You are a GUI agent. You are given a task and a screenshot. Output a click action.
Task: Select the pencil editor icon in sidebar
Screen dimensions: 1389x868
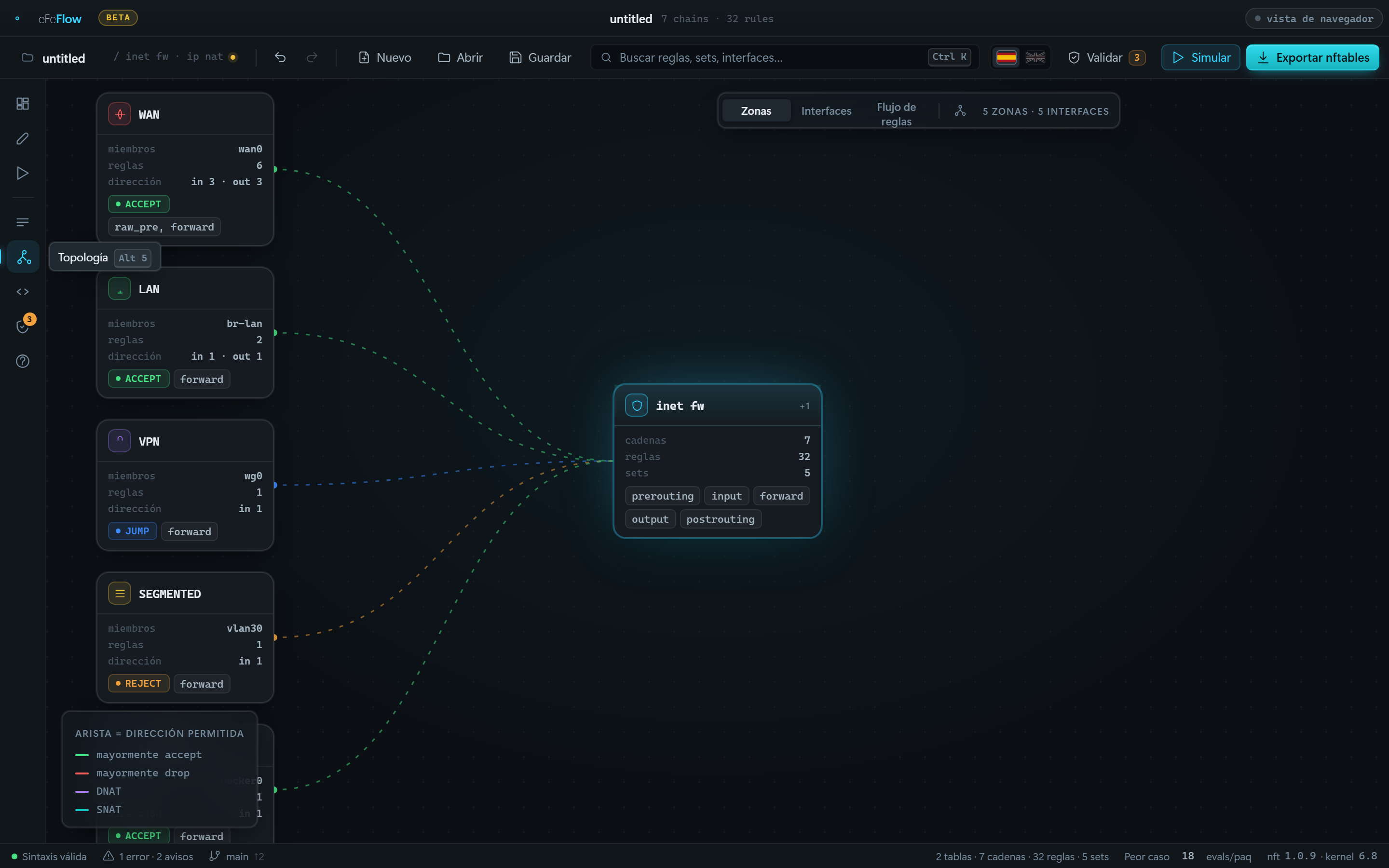pyautogui.click(x=22, y=138)
